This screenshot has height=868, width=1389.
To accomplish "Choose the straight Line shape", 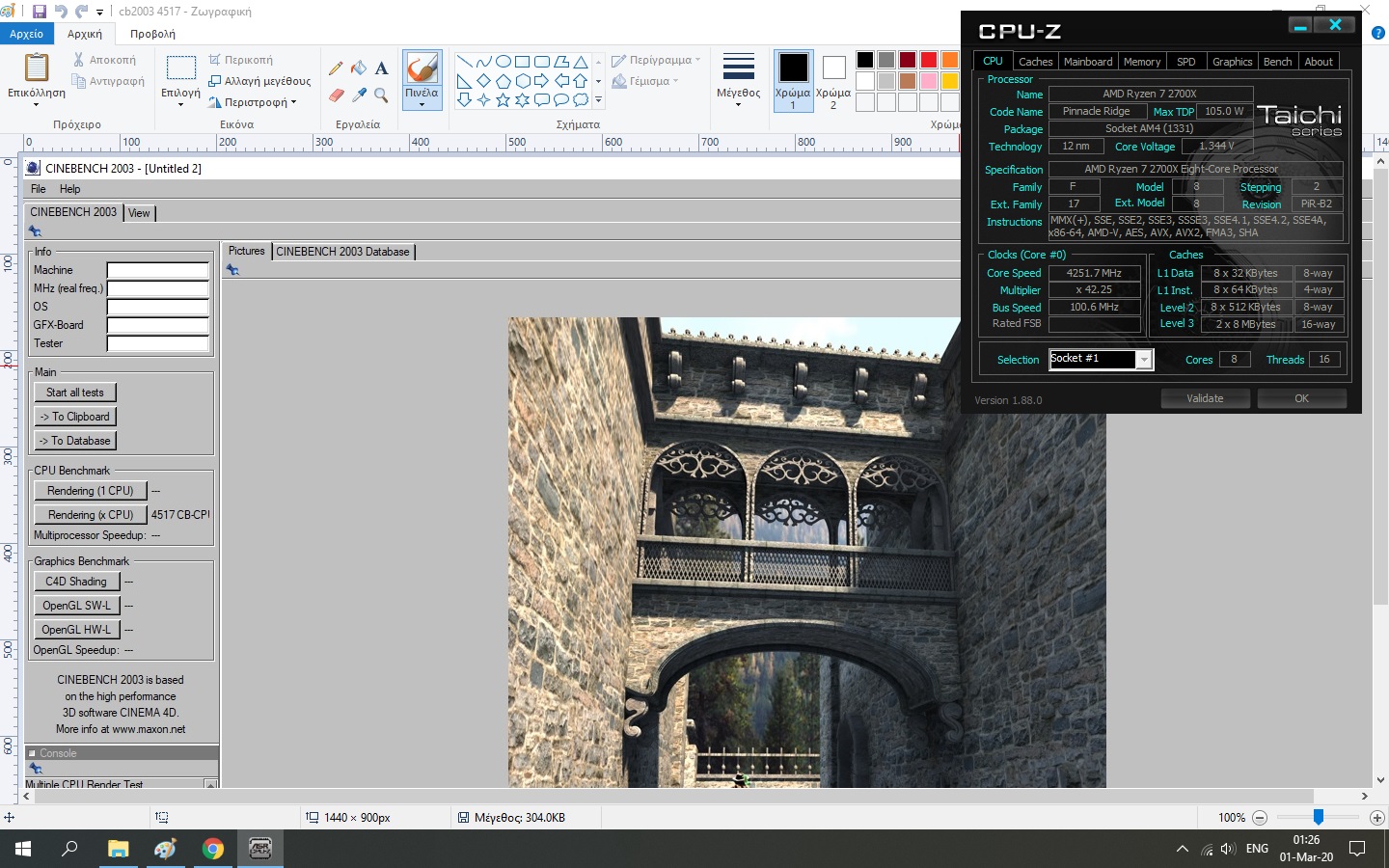I will click(x=464, y=62).
